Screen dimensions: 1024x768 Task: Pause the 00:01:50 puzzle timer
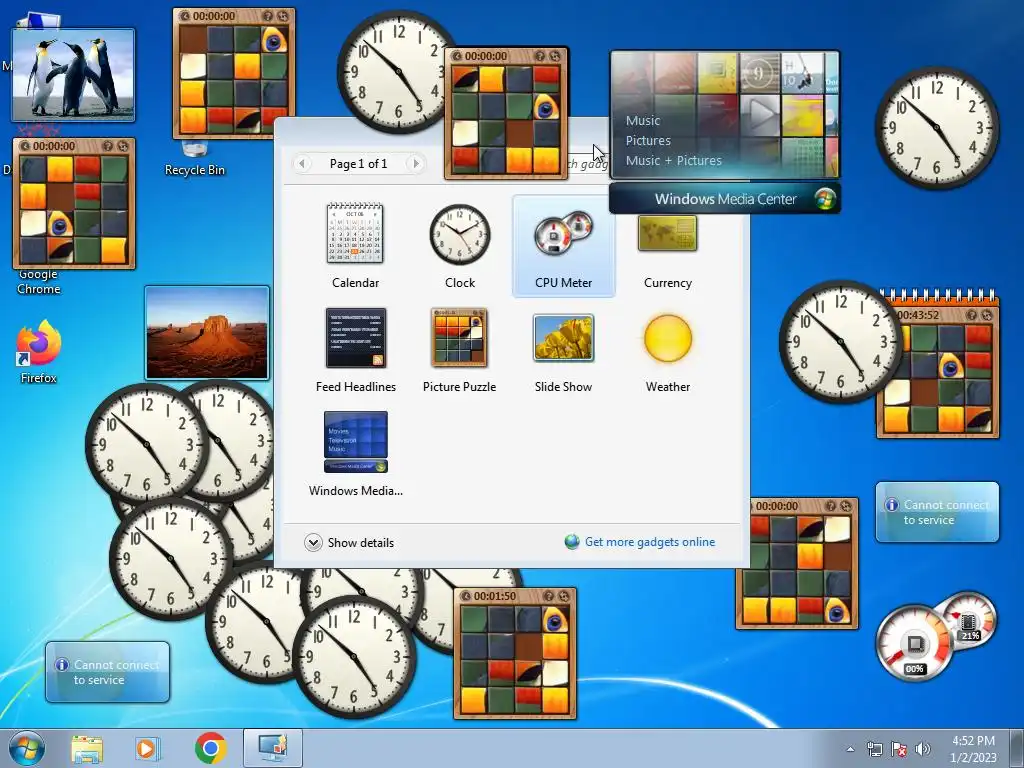(x=464, y=596)
